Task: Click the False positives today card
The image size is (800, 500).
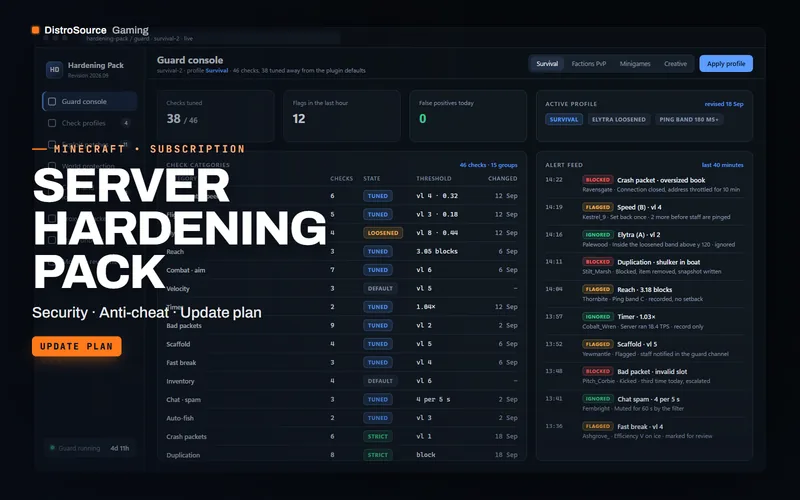Action: (468, 116)
